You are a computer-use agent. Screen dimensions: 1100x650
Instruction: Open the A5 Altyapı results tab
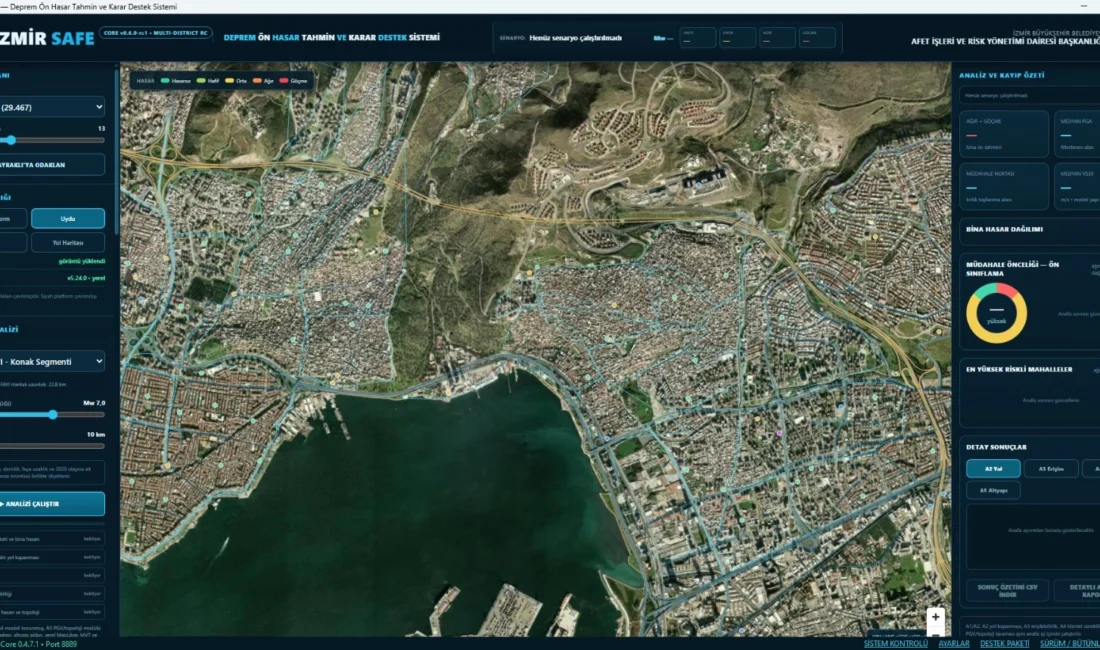pos(993,490)
